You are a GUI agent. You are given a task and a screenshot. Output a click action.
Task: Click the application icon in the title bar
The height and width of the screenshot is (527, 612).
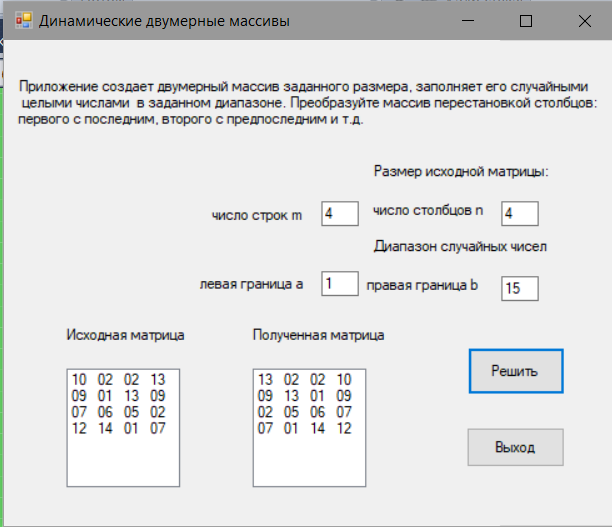(23, 21)
